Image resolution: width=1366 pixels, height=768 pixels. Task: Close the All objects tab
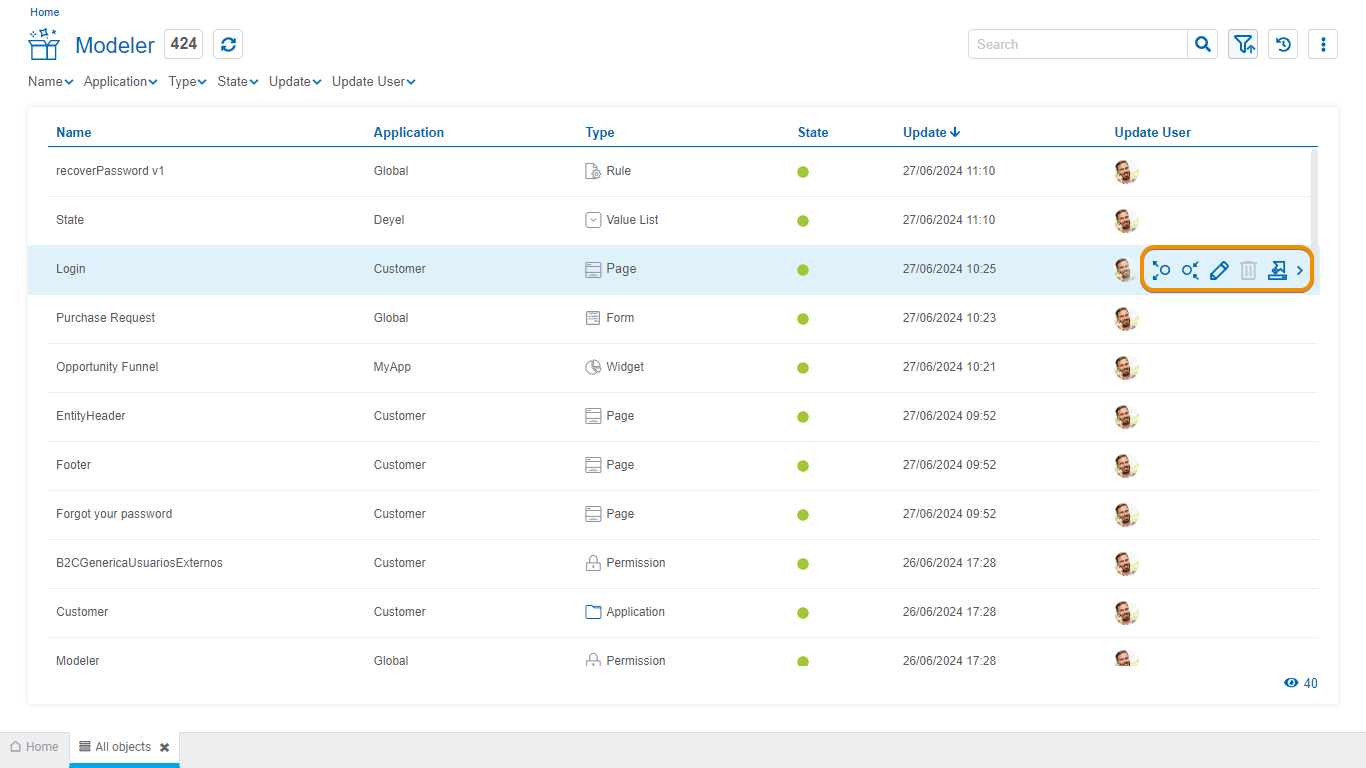pos(164,747)
